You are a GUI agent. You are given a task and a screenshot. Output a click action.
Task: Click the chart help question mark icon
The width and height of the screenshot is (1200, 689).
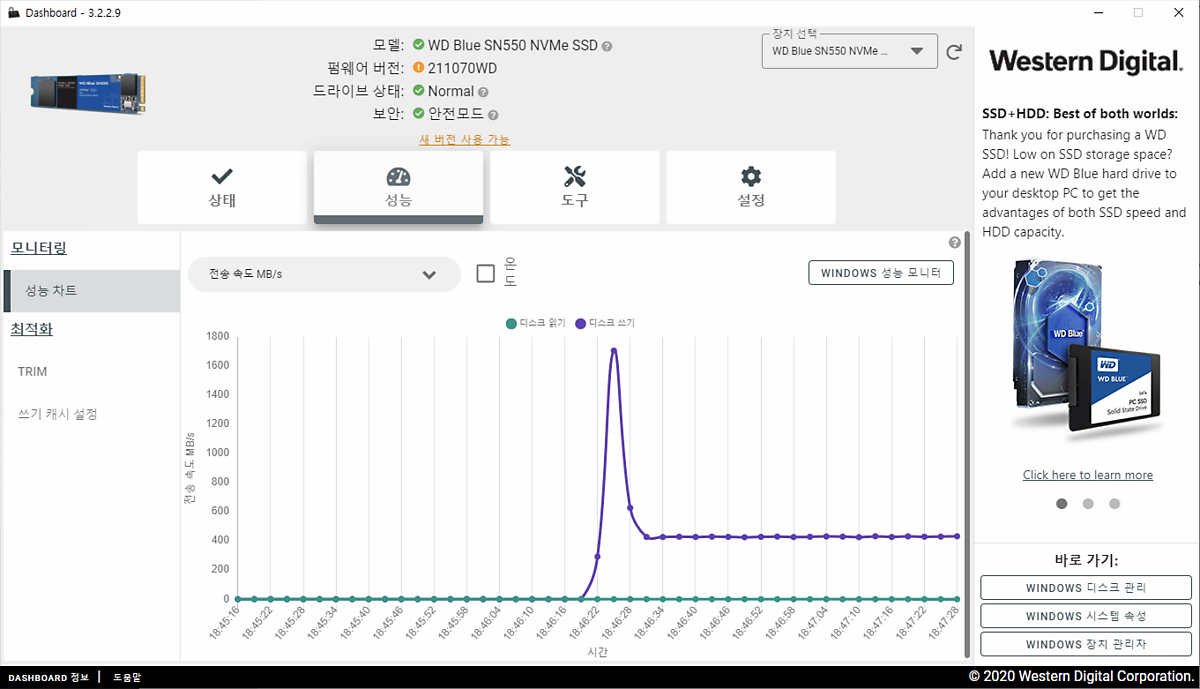(x=954, y=242)
